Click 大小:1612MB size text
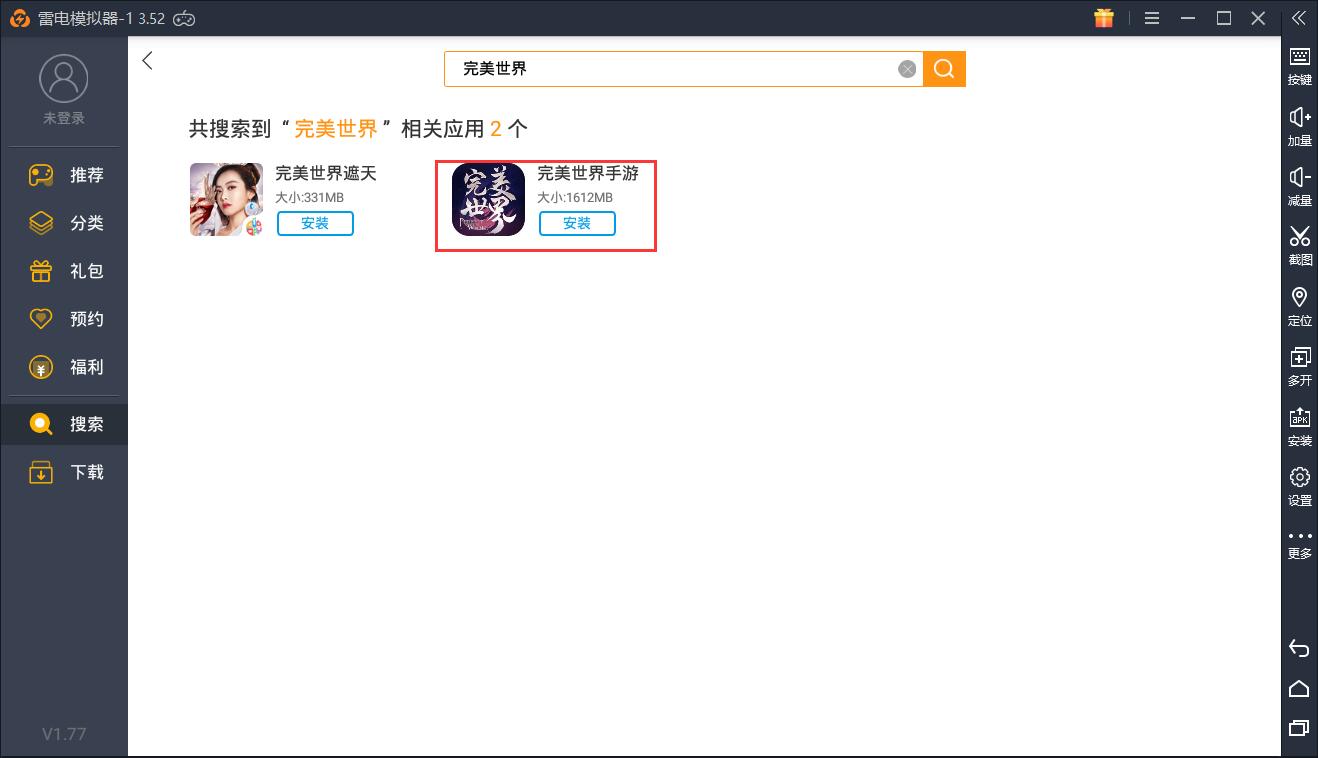The height and width of the screenshot is (758, 1318). pyautogui.click(x=575, y=197)
